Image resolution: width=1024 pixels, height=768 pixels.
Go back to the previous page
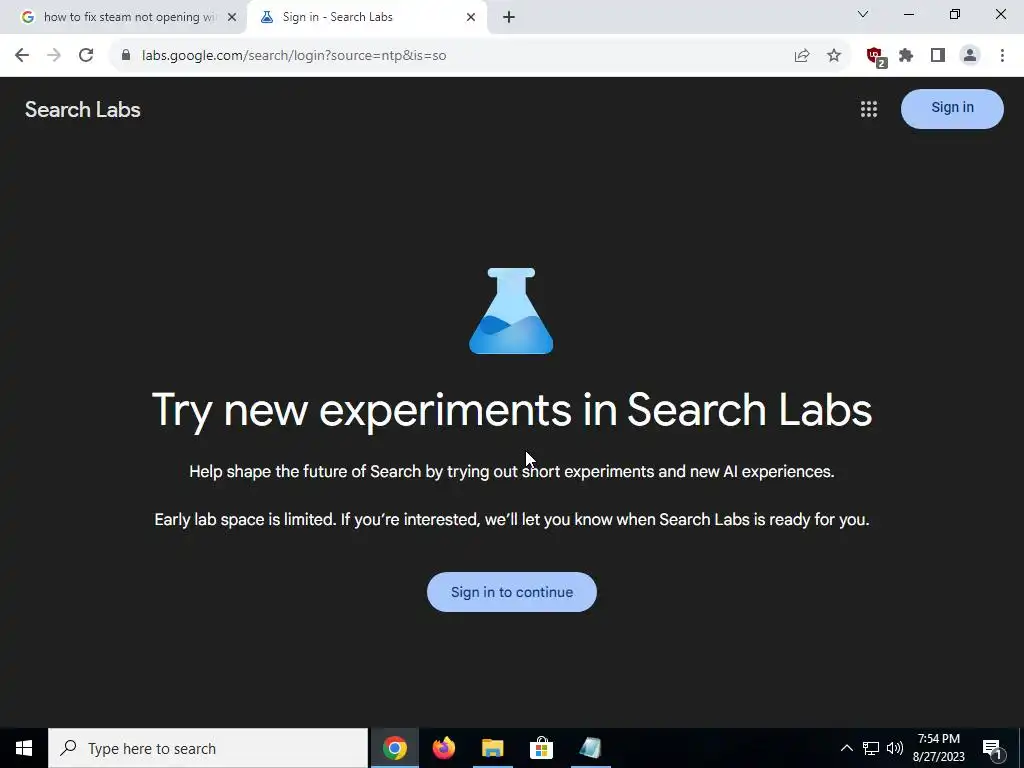22,56
